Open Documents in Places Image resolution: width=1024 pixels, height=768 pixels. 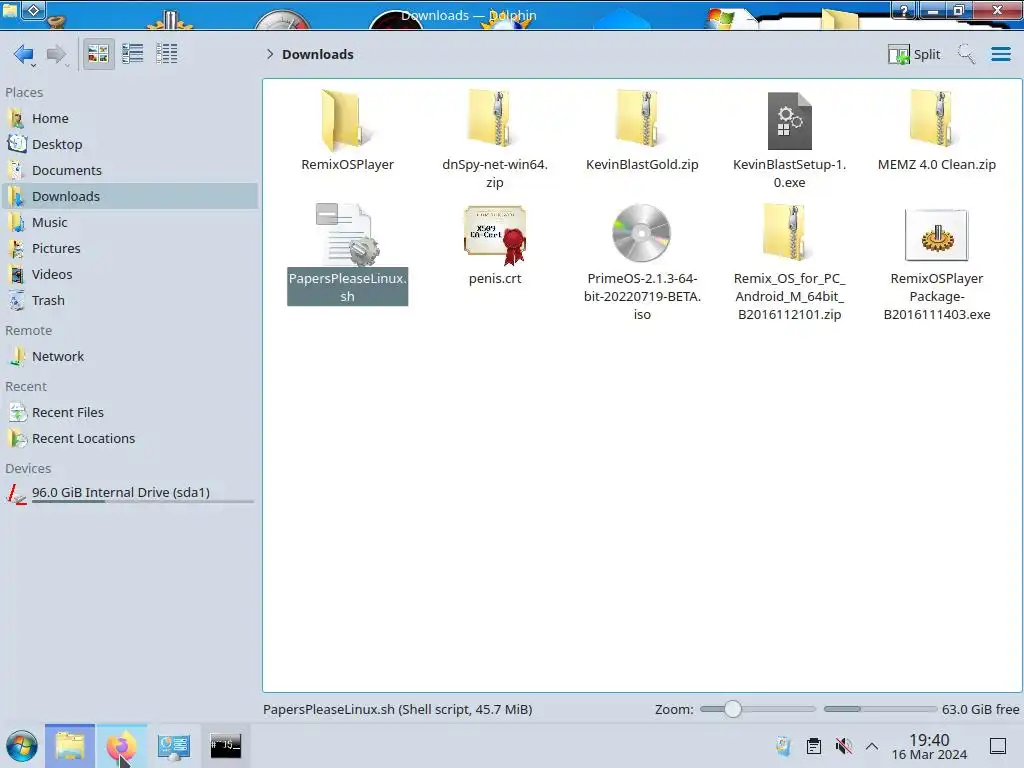(130, 170)
